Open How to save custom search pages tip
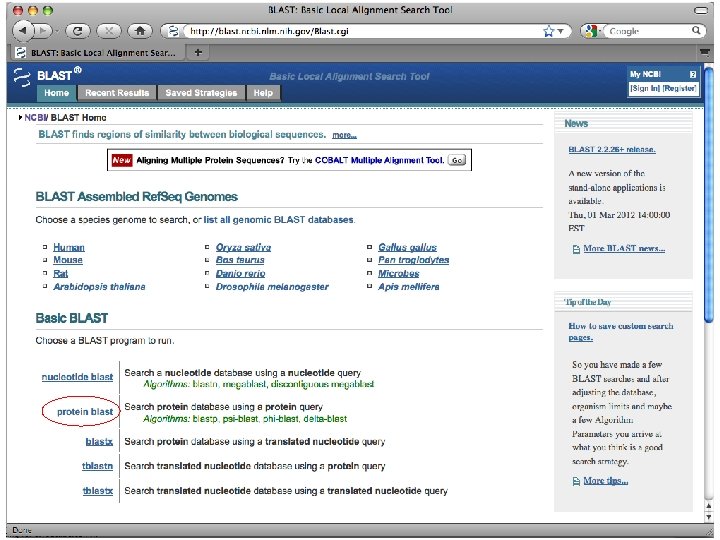This screenshot has width=720, height=540. (x=621, y=332)
